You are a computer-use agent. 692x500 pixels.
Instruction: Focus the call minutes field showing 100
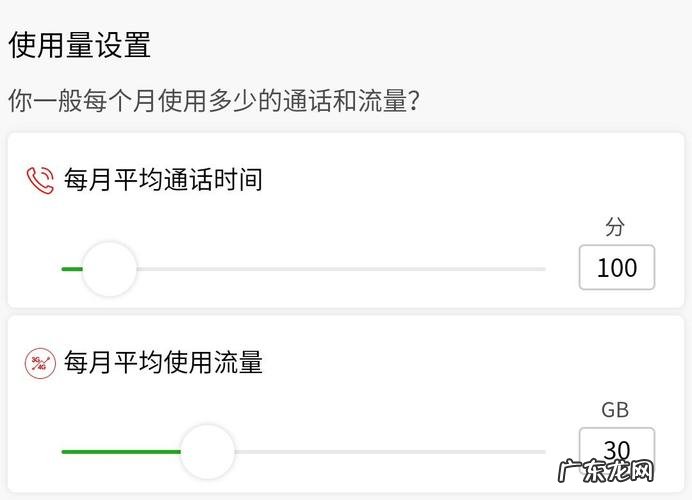(x=616, y=268)
